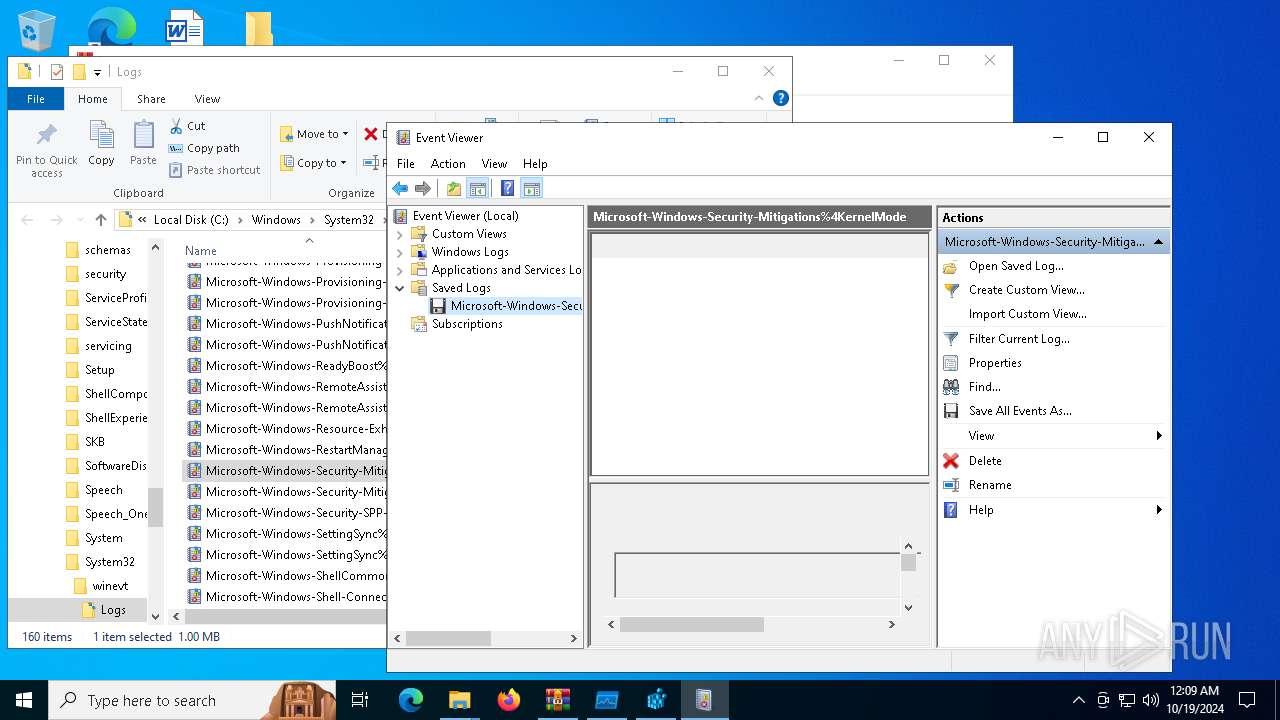Click the red Delete action
The height and width of the screenshot is (720, 1280).
click(x=985, y=461)
